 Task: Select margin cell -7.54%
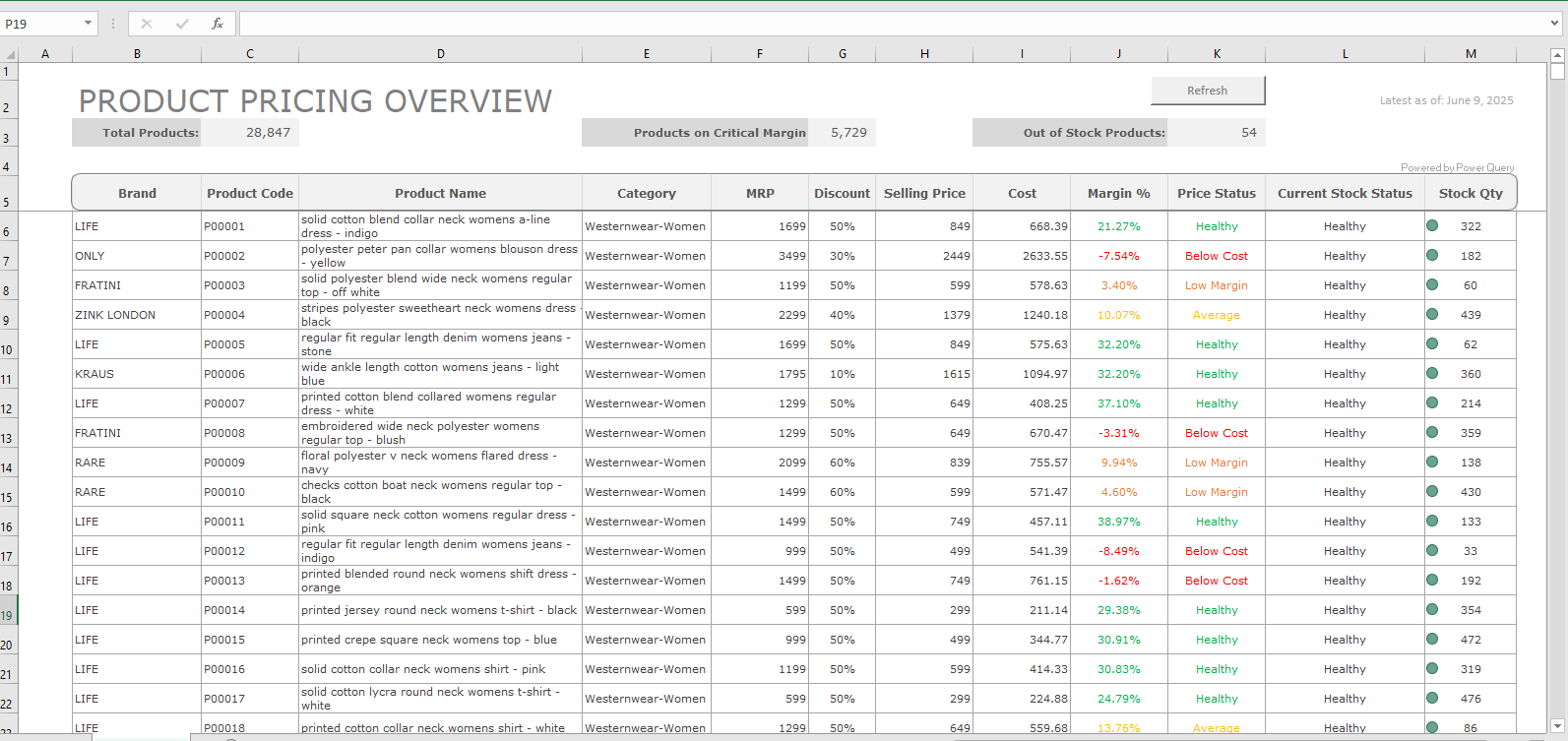point(1119,256)
